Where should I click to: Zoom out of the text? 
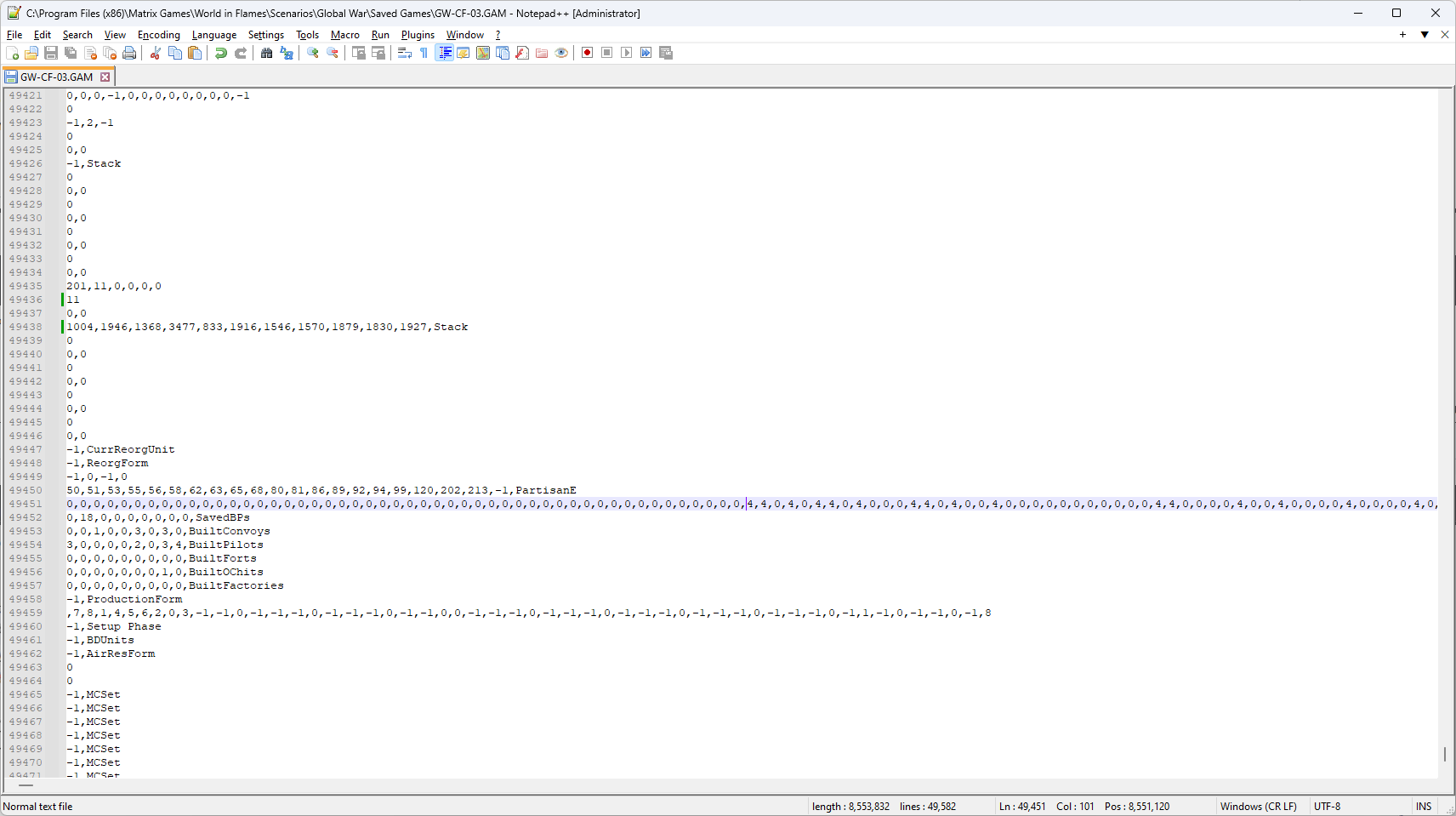tap(332, 53)
